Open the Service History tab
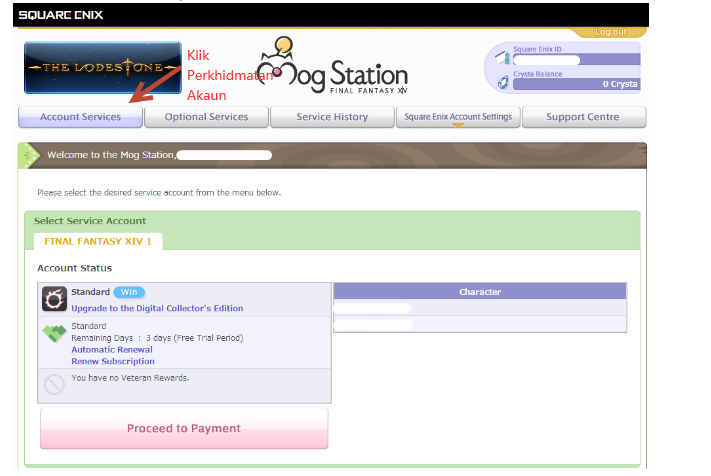The image size is (711, 476). click(332, 117)
